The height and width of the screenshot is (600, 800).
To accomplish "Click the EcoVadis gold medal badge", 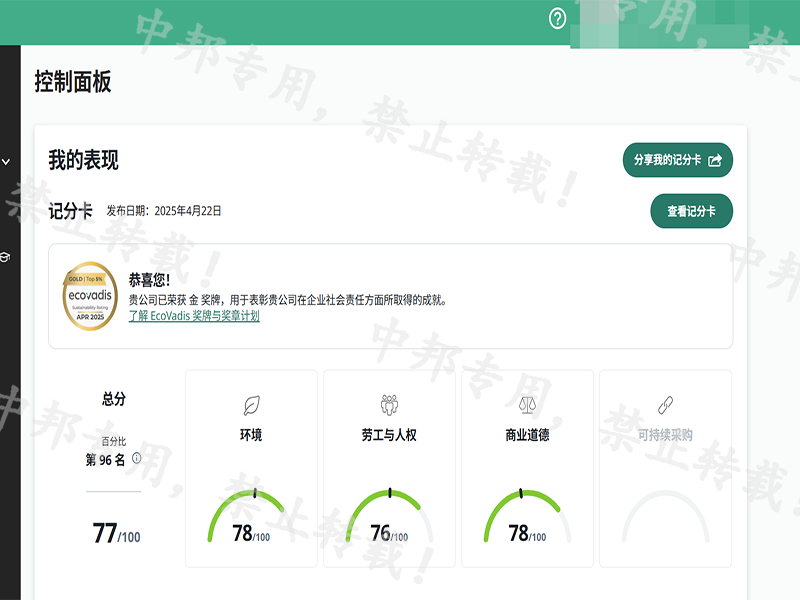I will click(x=90, y=296).
